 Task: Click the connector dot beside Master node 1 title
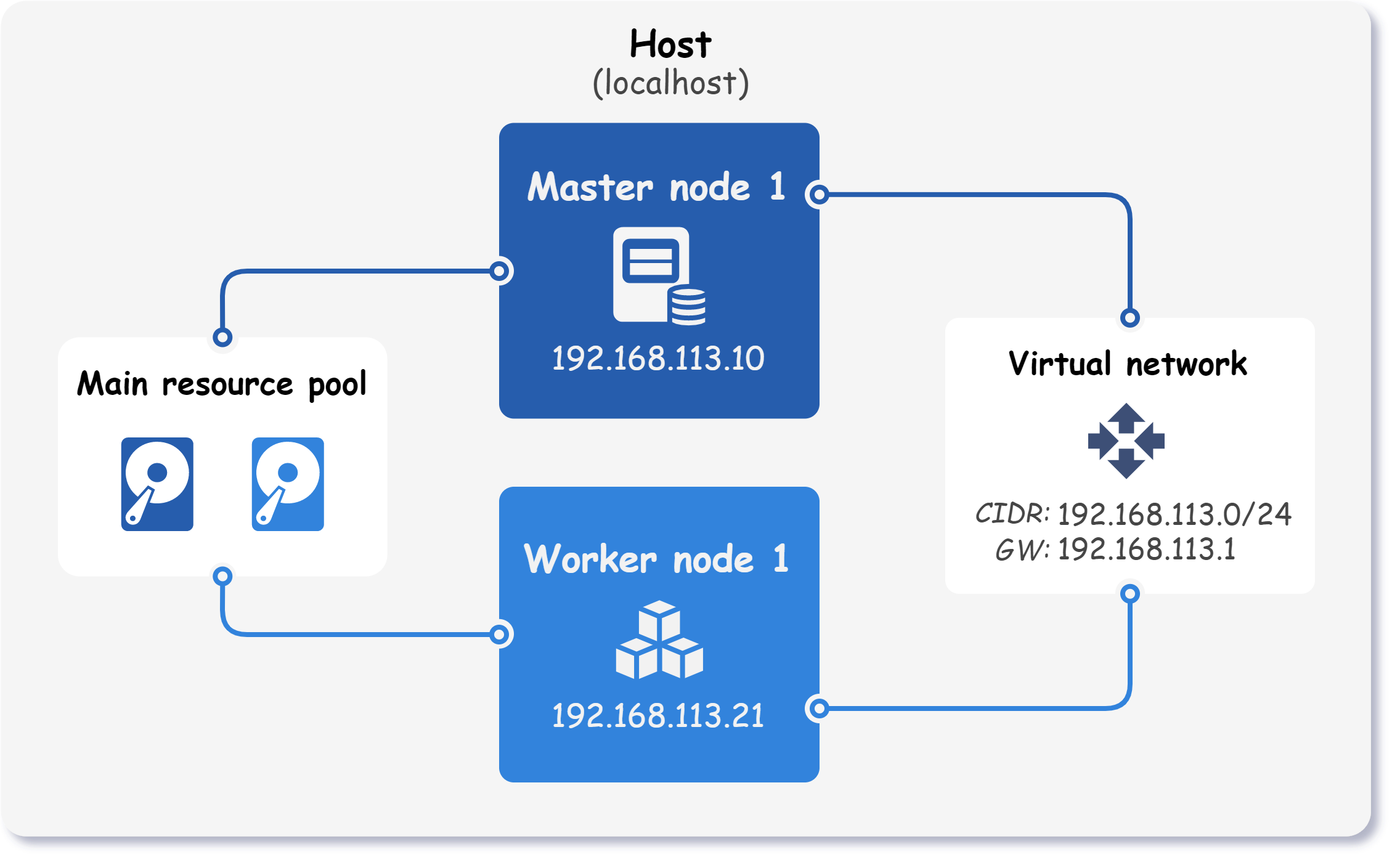[x=819, y=195]
